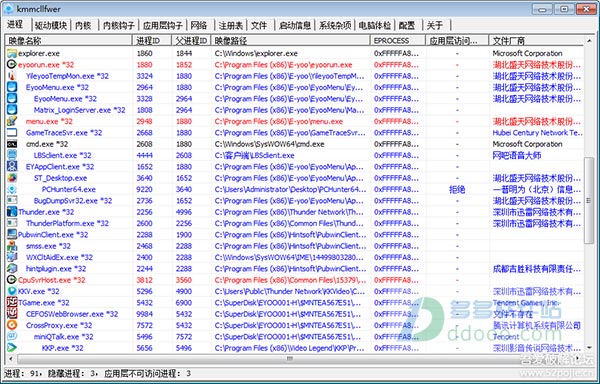Open the 应用层钩子 tab

pyautogui.click(x=162, y=26)
